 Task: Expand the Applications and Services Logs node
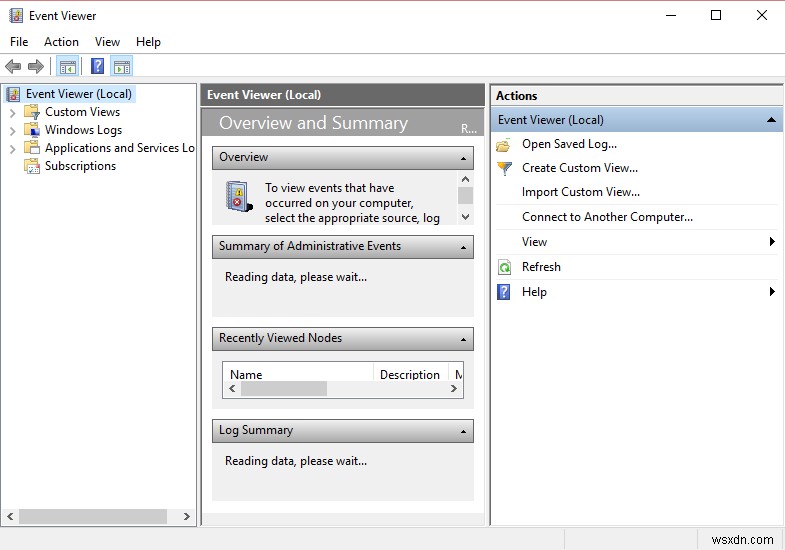[13, 149]
